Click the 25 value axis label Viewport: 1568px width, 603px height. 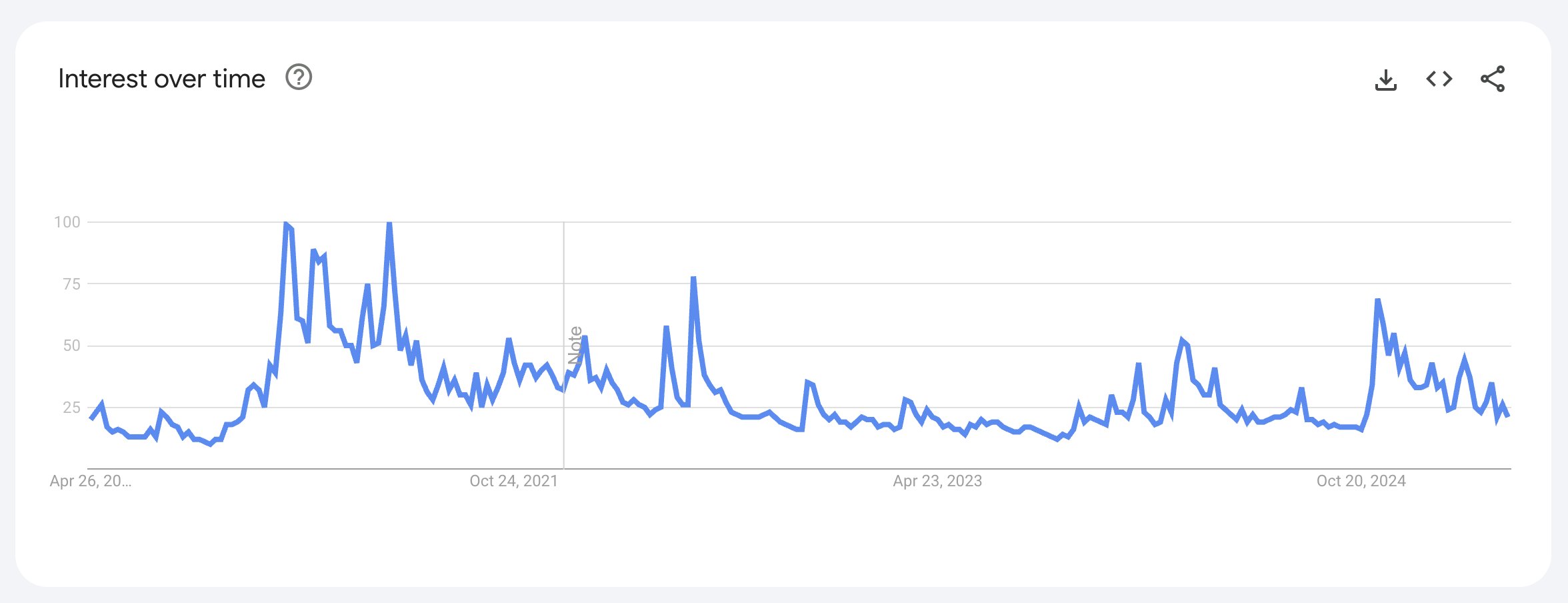[71, 408]
